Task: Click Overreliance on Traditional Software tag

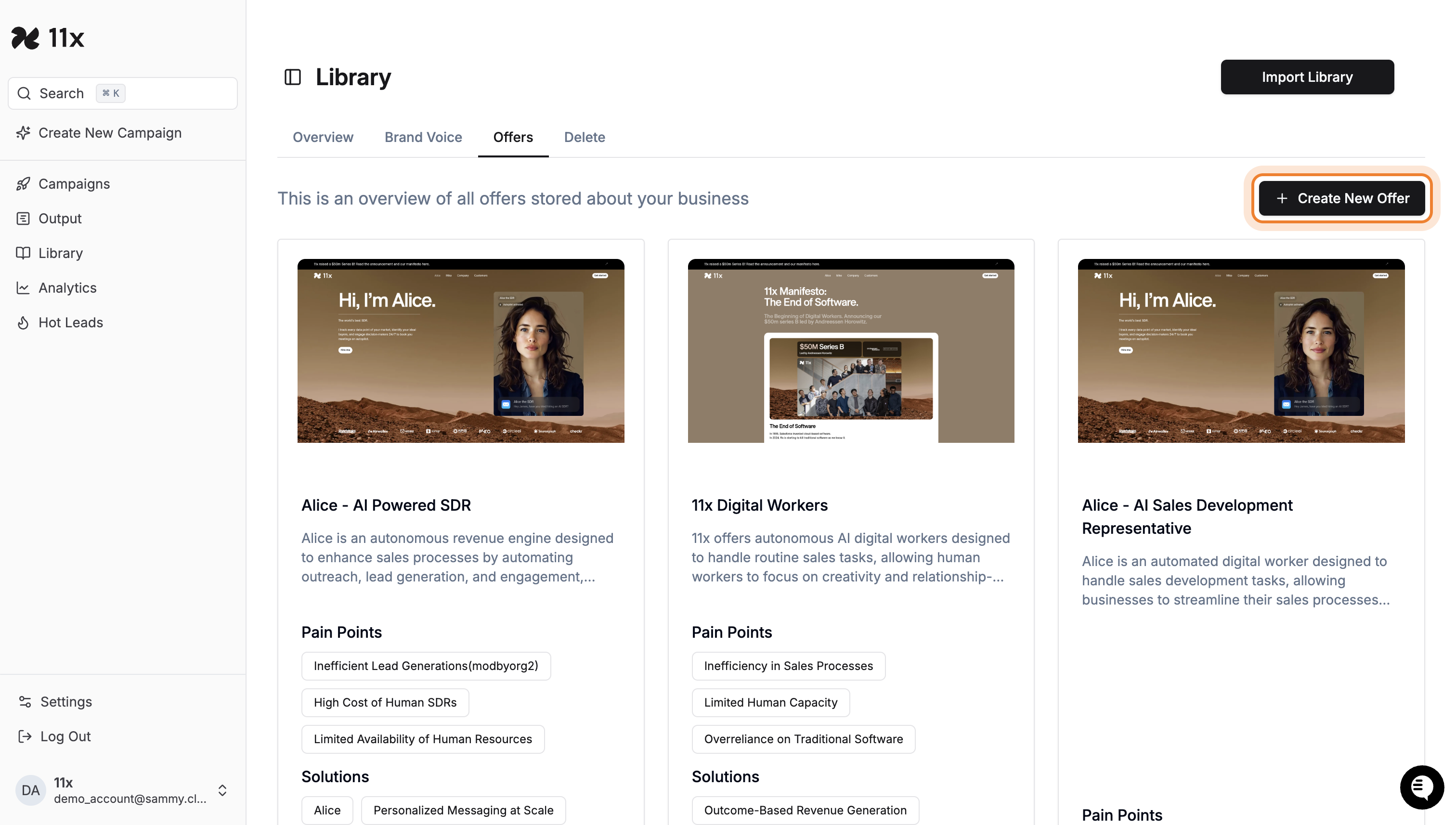Action: pyautogui.click(x=803, y=739)
